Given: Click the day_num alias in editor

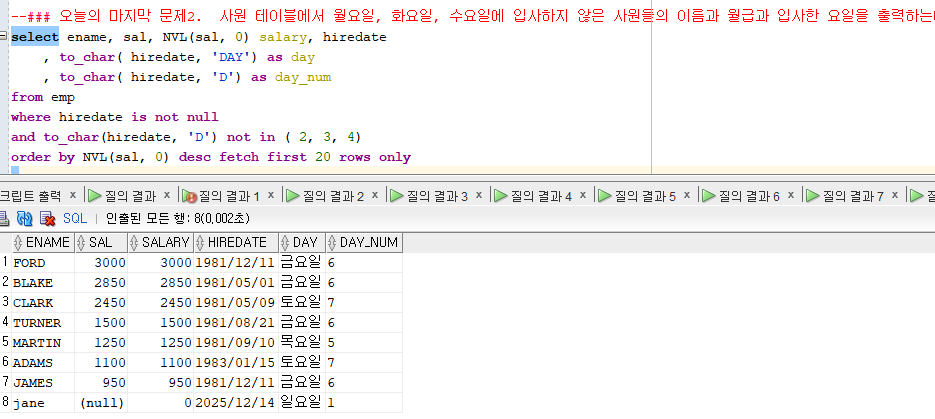Looking at the screenshot, I should [x=303, y=77].
